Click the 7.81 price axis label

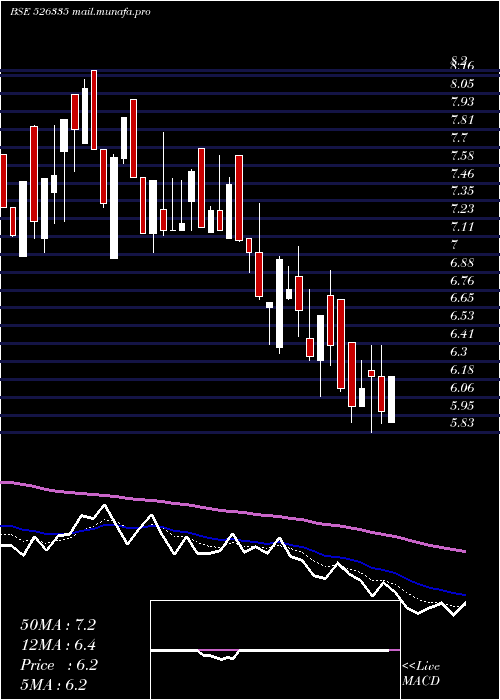pos(462,120)
